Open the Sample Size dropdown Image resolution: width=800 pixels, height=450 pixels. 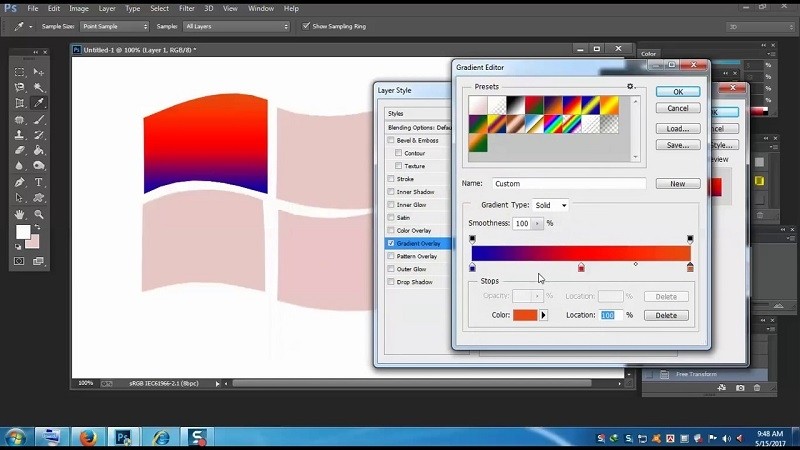[x=114, y=26]
